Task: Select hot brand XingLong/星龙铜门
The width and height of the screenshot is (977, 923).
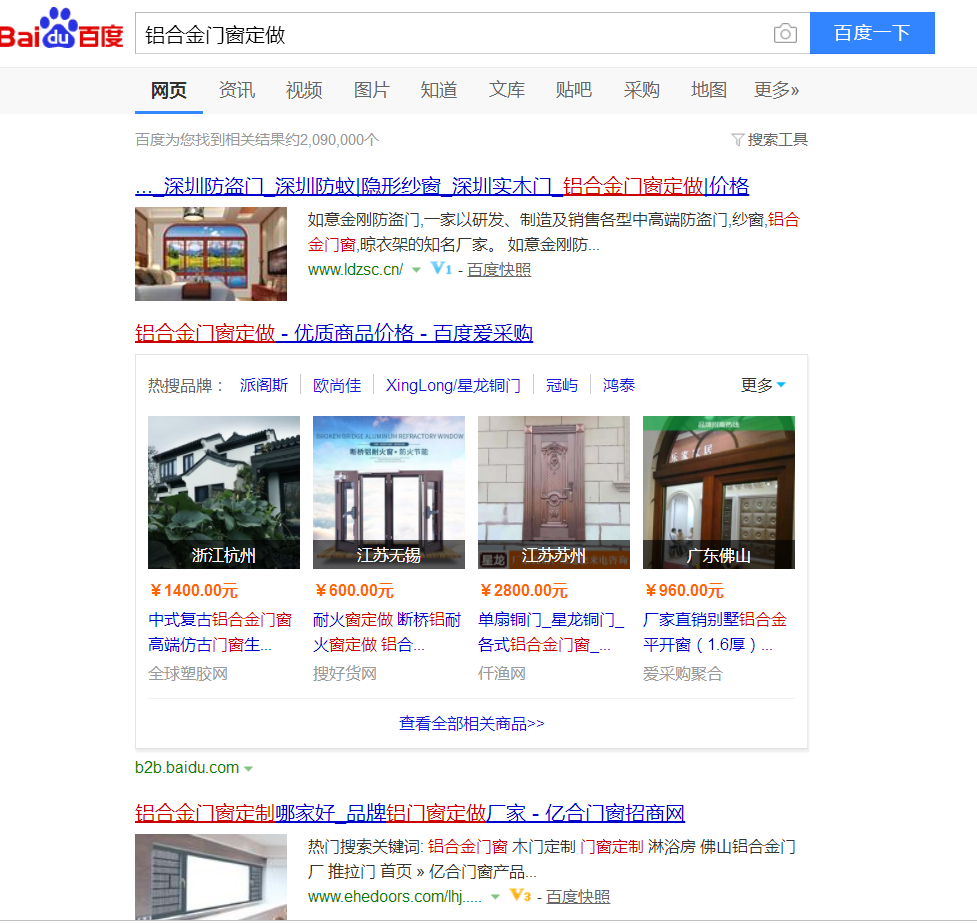Action: 454,385
